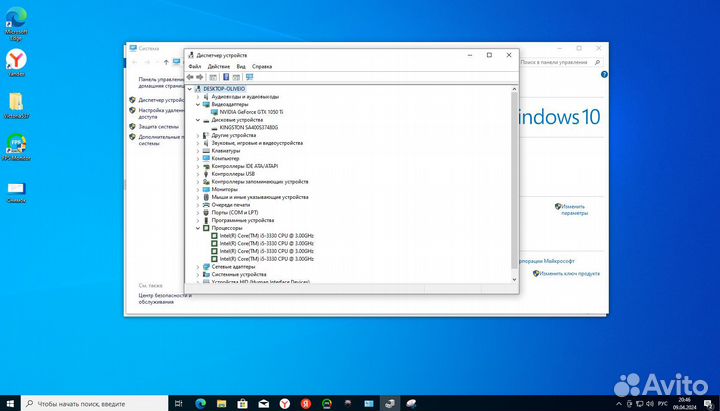
Task: Open Microsoft Edge desktop shortcut
Action: pos(16,24)
